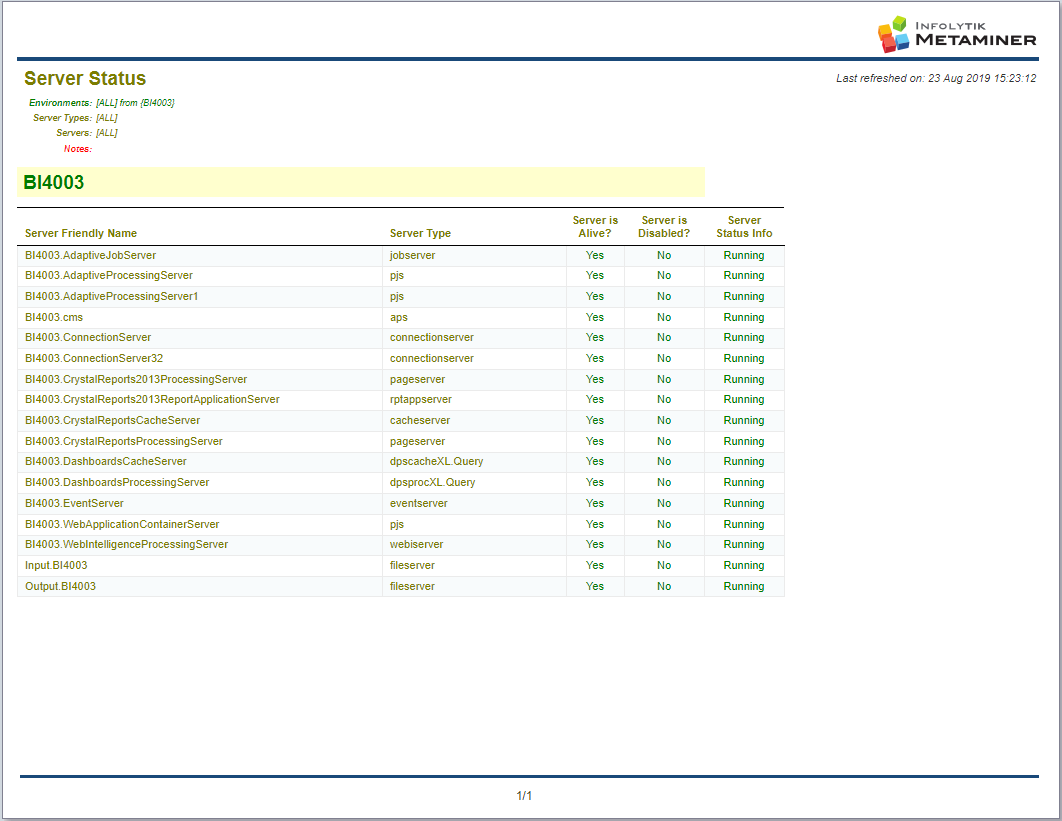
Task: Select the BI4003.DashboardsProcessingServer name
Action: coord(116,482)
